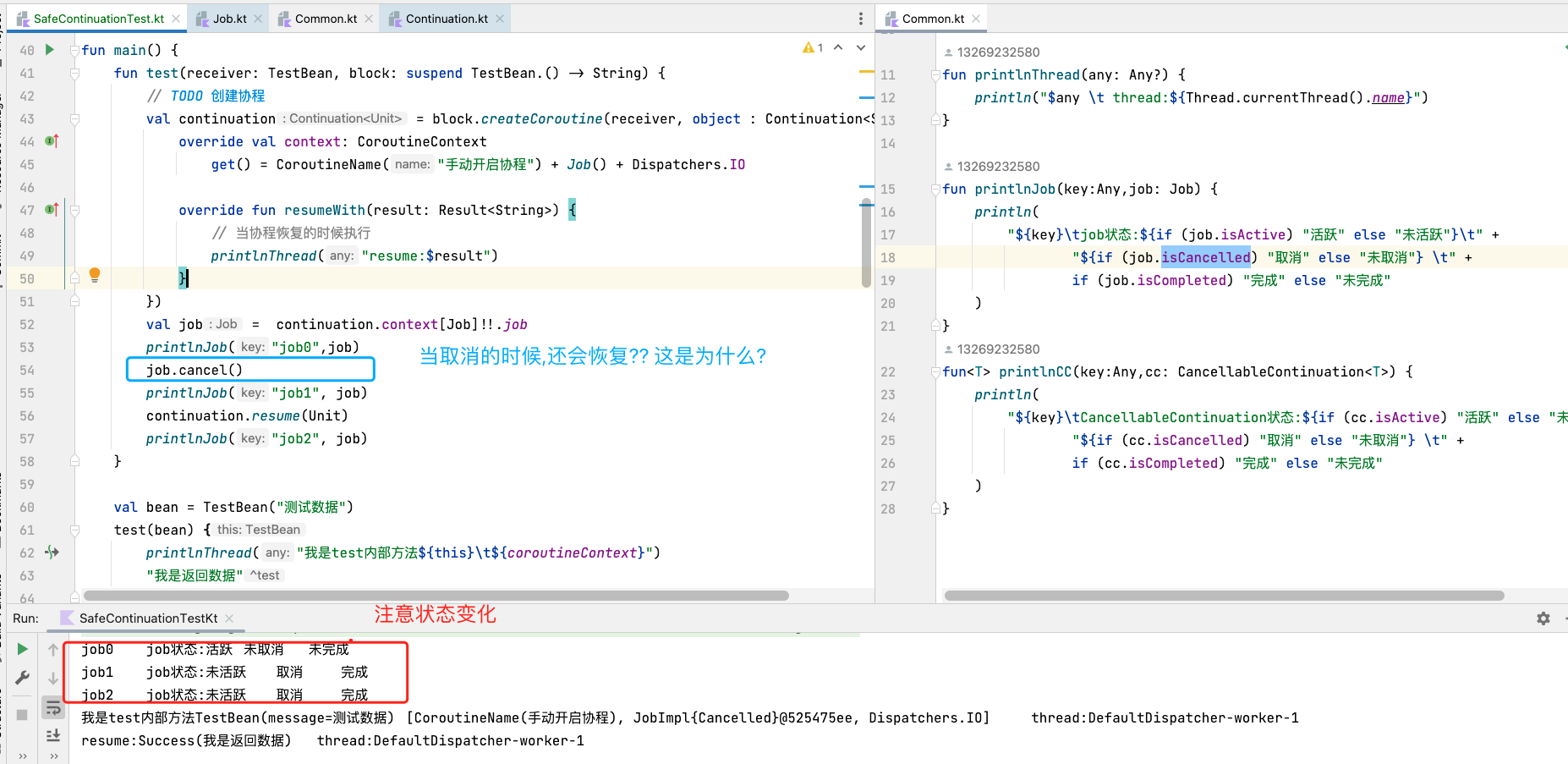Show more Run toolbar actions chevron
This screenshot has width=1568, height=764.
22,756
